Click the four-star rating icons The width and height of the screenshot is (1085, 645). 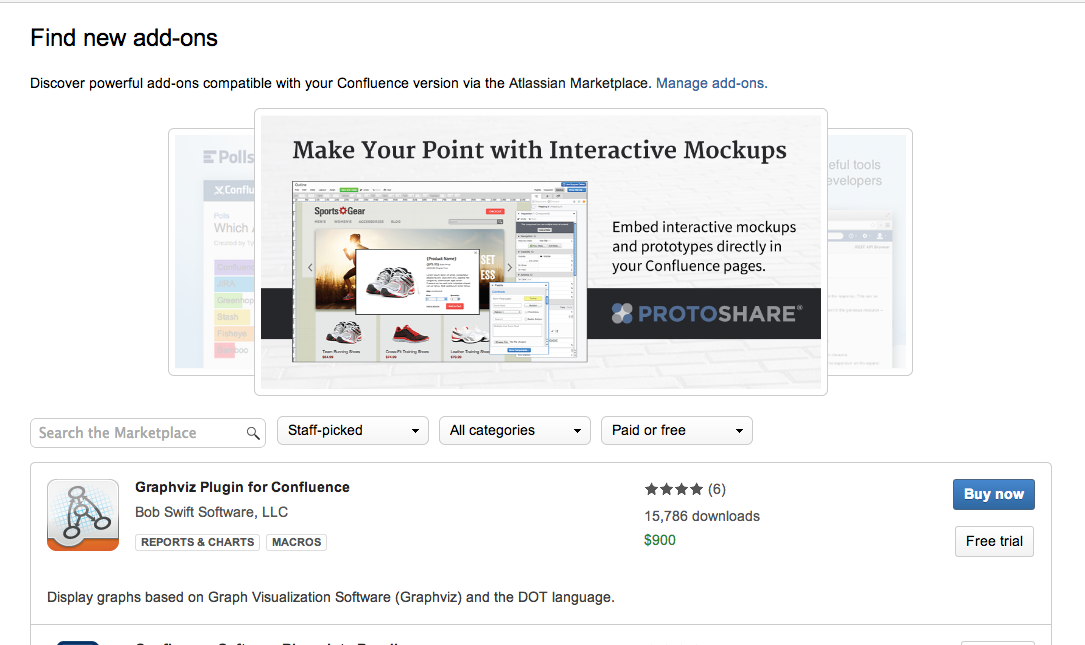(x=674, y=489)
